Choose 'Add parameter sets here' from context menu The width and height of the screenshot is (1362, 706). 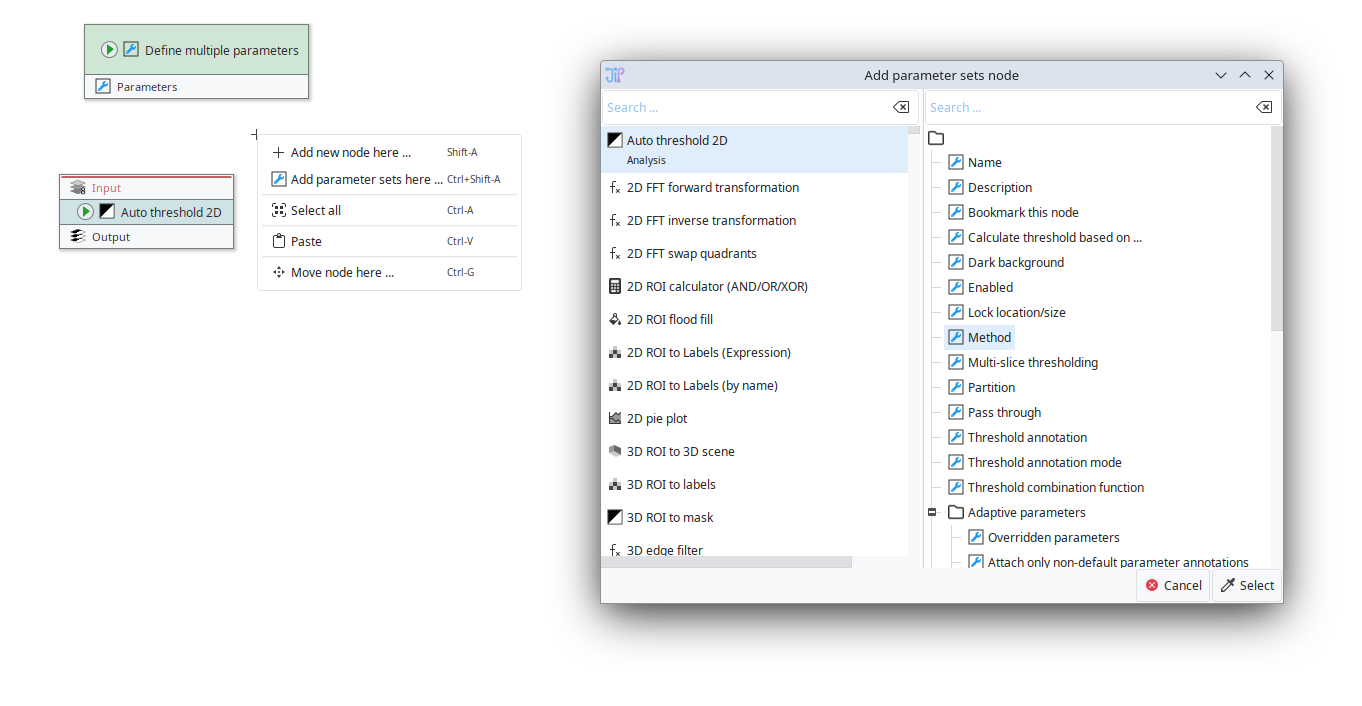(366, 180)
